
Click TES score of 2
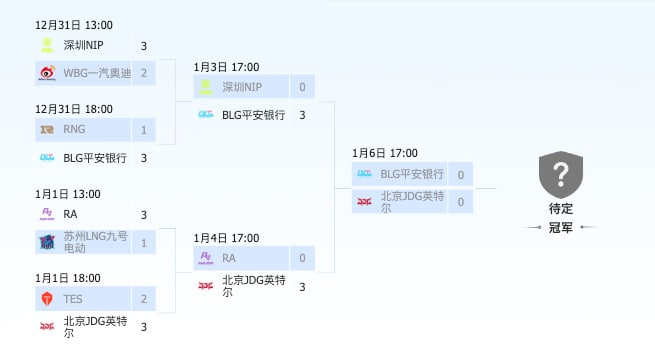[144, 299]
